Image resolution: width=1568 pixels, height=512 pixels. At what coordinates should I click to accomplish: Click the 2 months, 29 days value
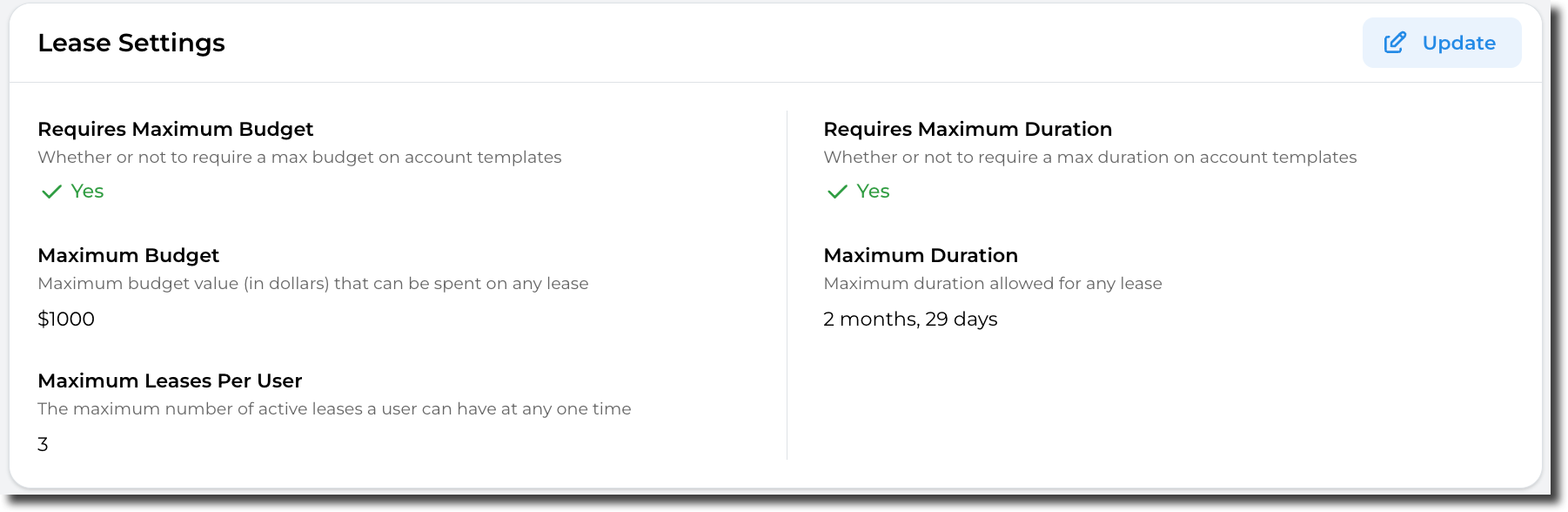pyautogui.click(x=910, y=319)
